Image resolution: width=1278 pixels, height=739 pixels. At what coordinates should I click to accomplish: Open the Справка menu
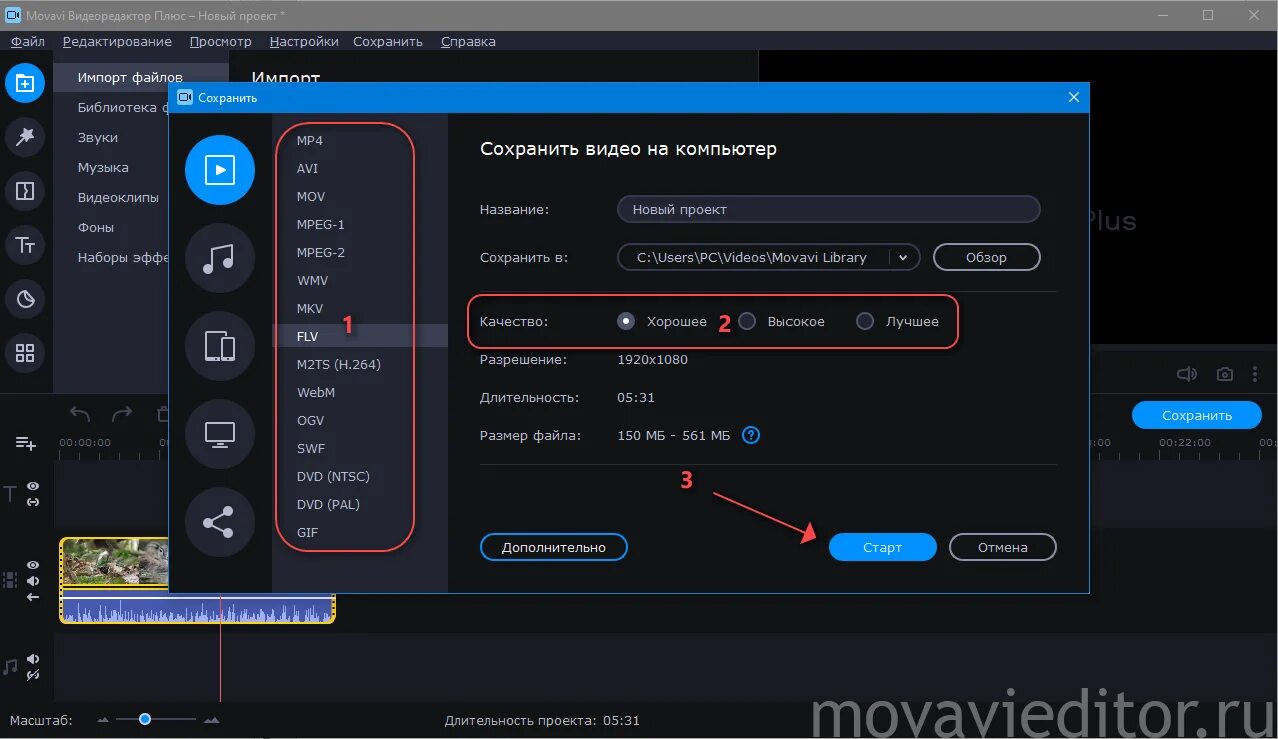click(x=468, y=41)
